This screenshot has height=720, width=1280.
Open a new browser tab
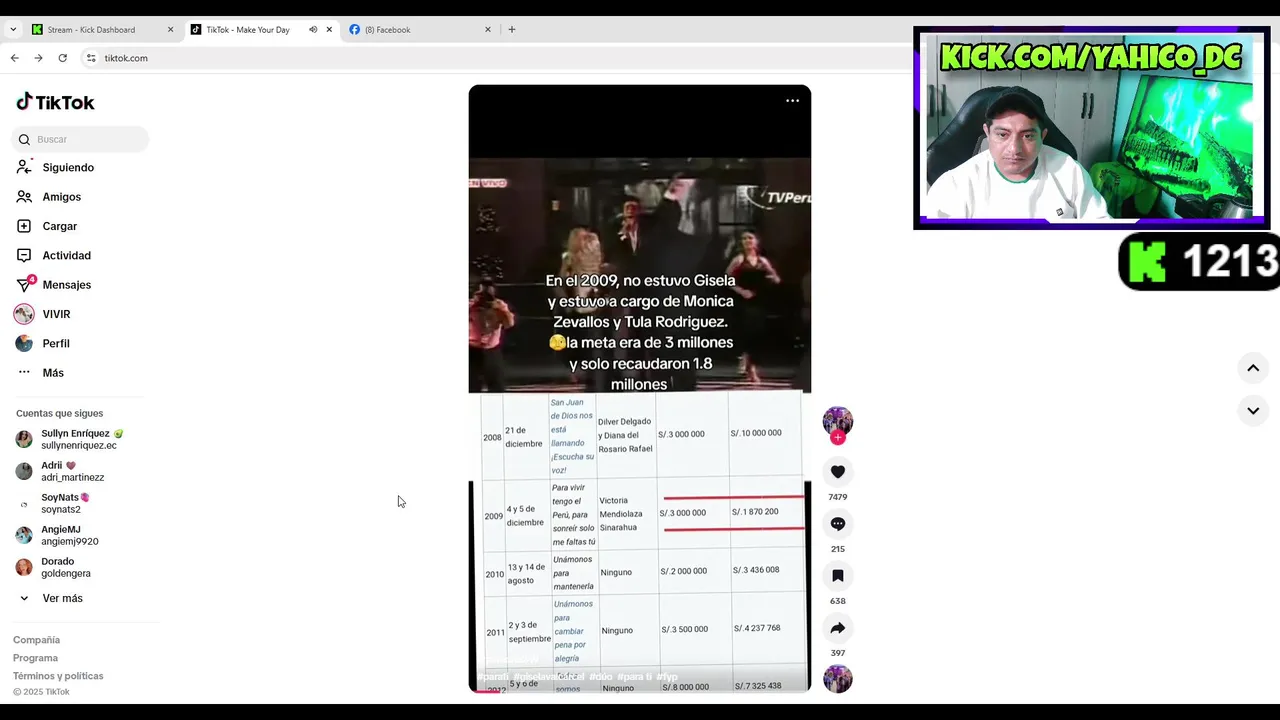pos(512,30)
